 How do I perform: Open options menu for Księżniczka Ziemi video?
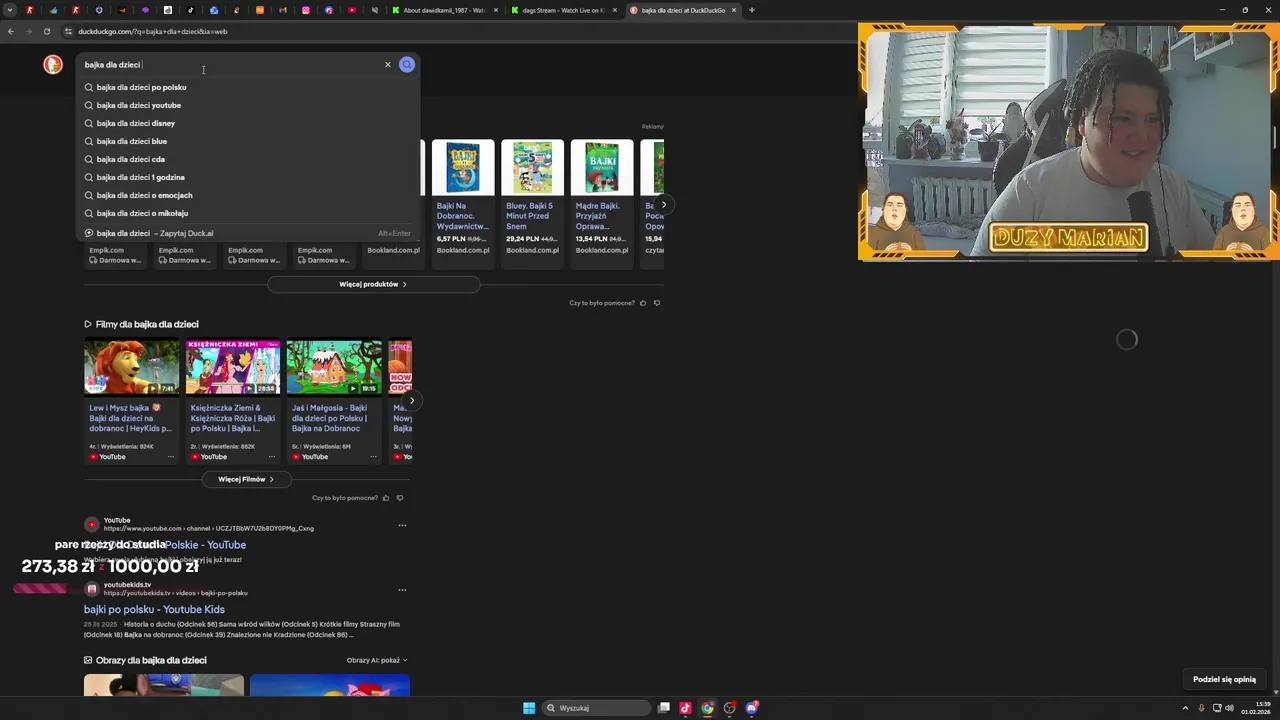click(x=272, y=457)
